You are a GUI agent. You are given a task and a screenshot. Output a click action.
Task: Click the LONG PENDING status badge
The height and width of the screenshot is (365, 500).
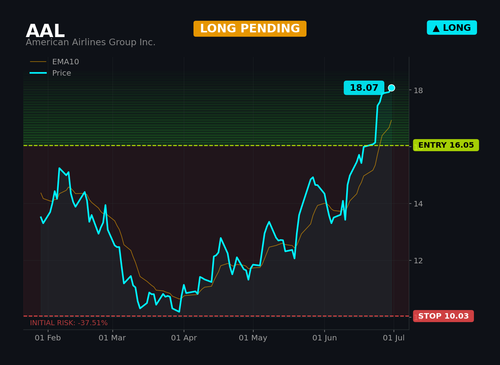tap(250, 29)
